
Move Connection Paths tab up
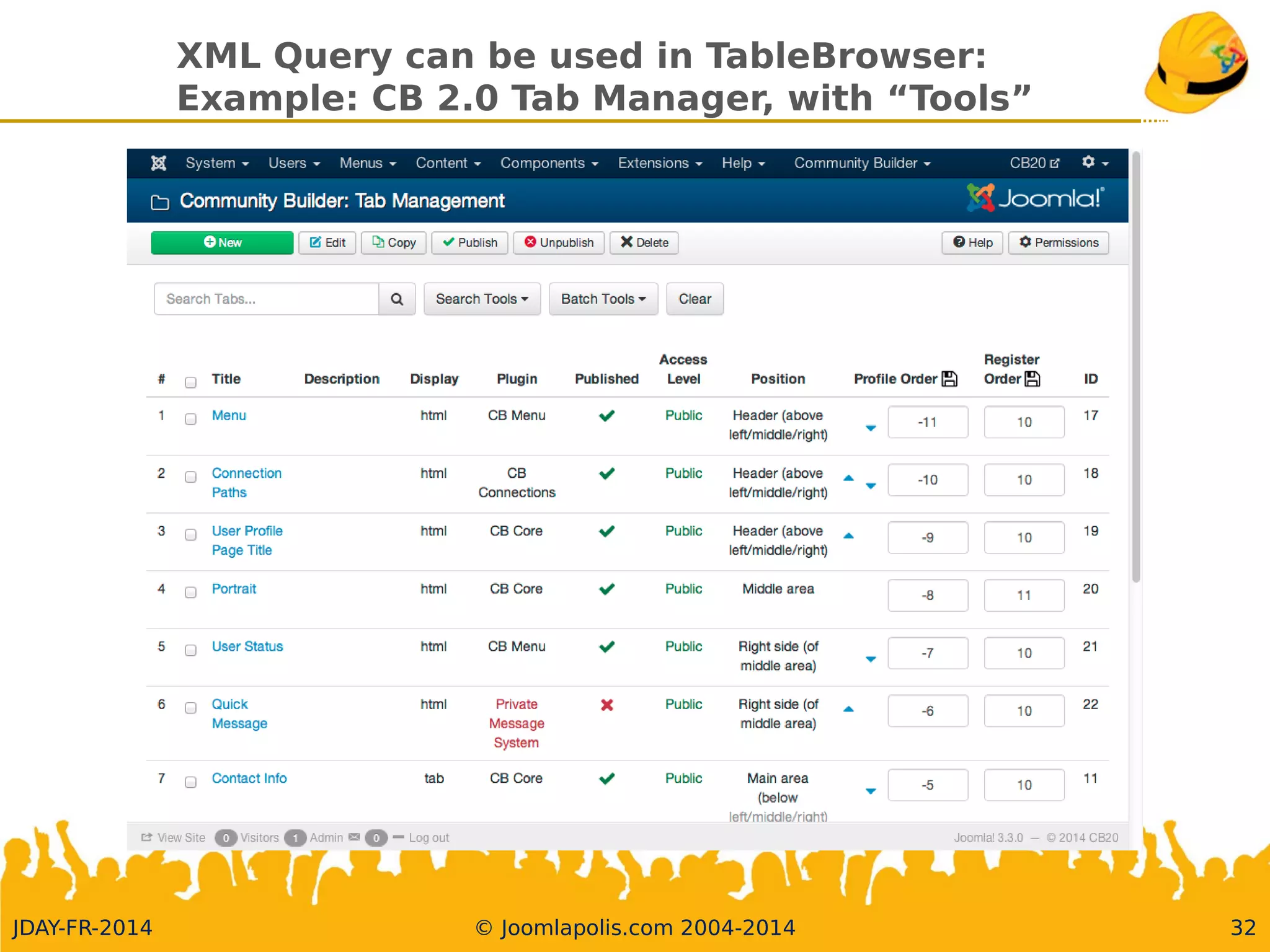click(849, 478)
